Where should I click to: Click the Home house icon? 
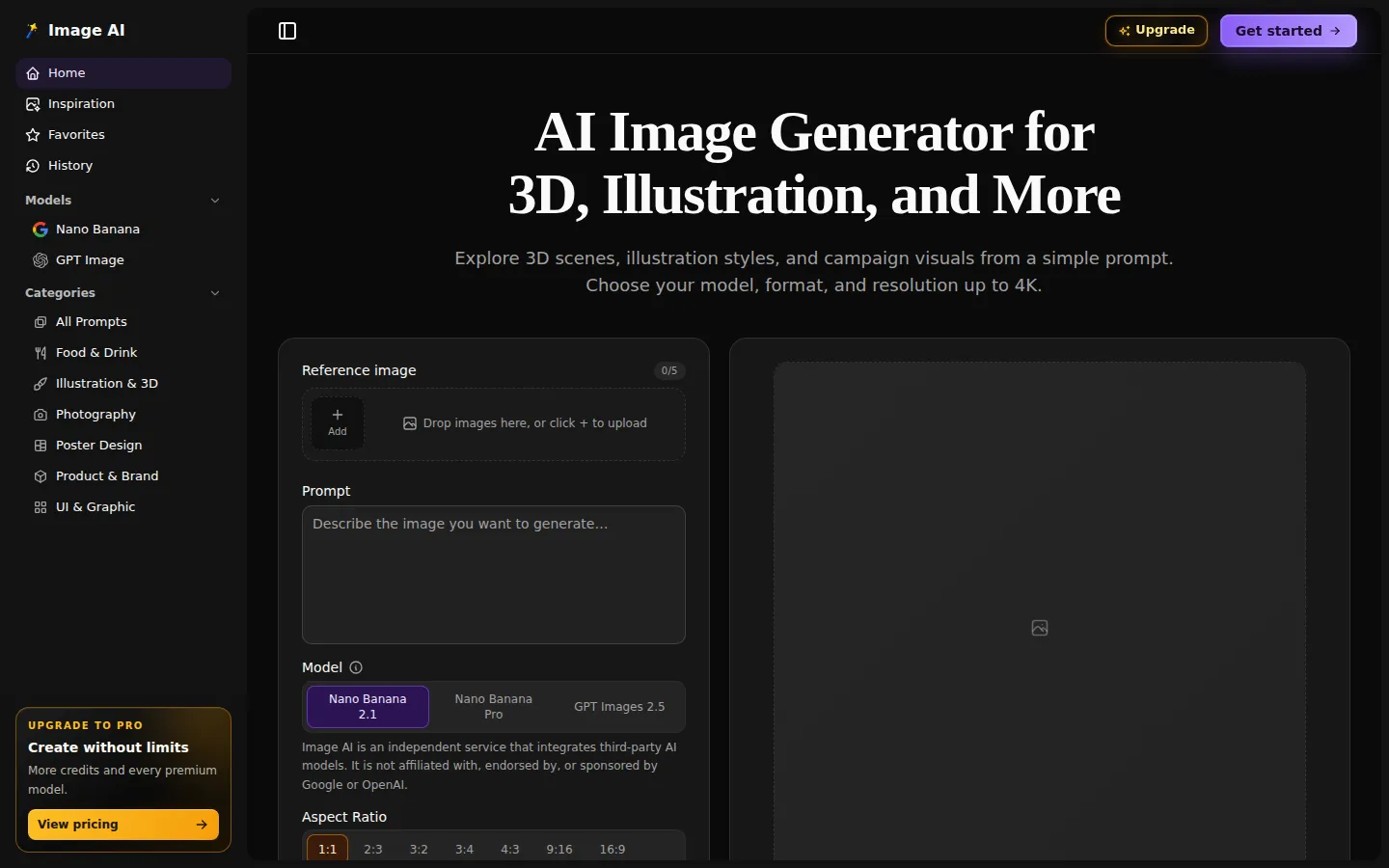coord(33,73)
